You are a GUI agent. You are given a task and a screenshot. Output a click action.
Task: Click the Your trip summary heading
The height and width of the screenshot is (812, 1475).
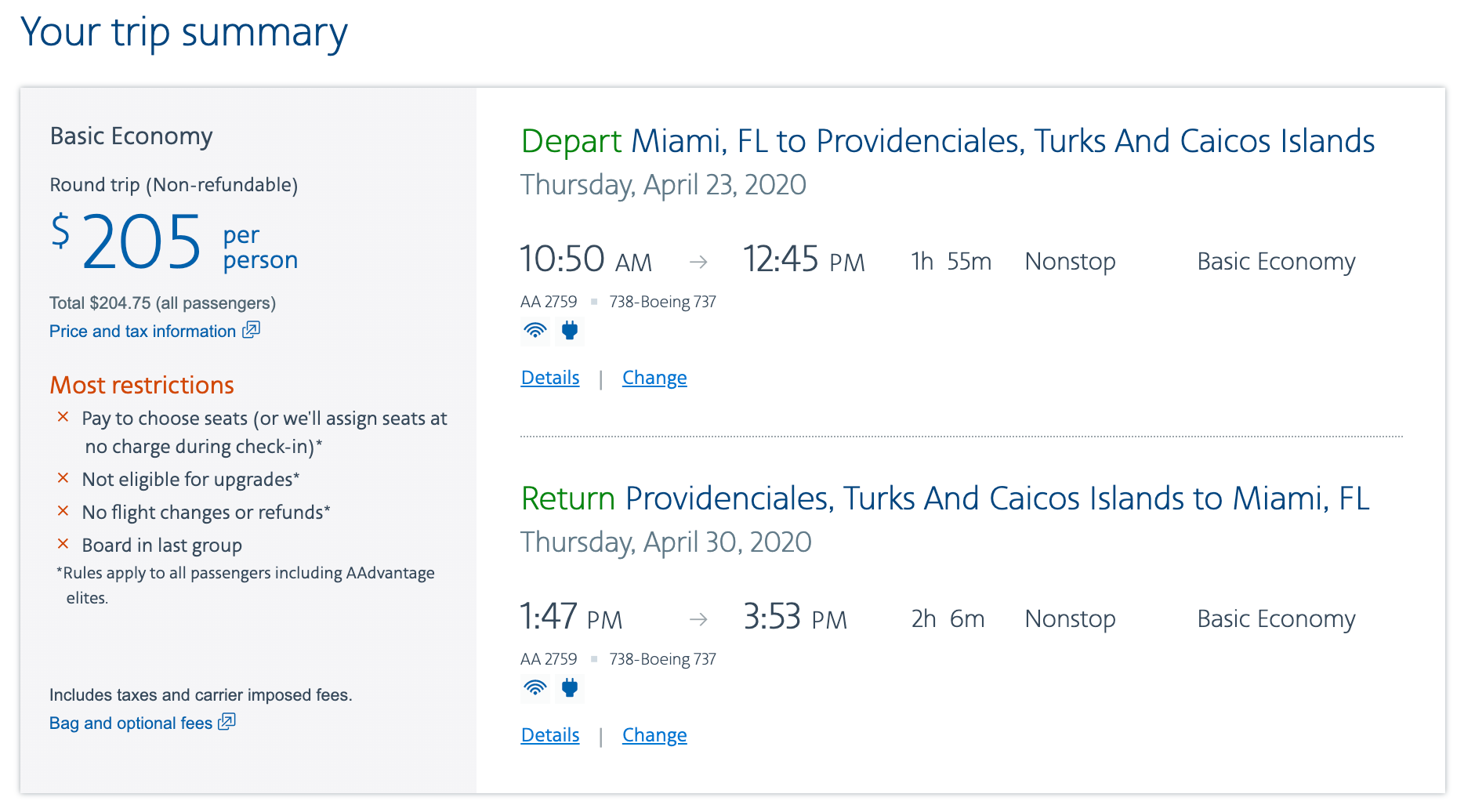click(x=184, y=33)
